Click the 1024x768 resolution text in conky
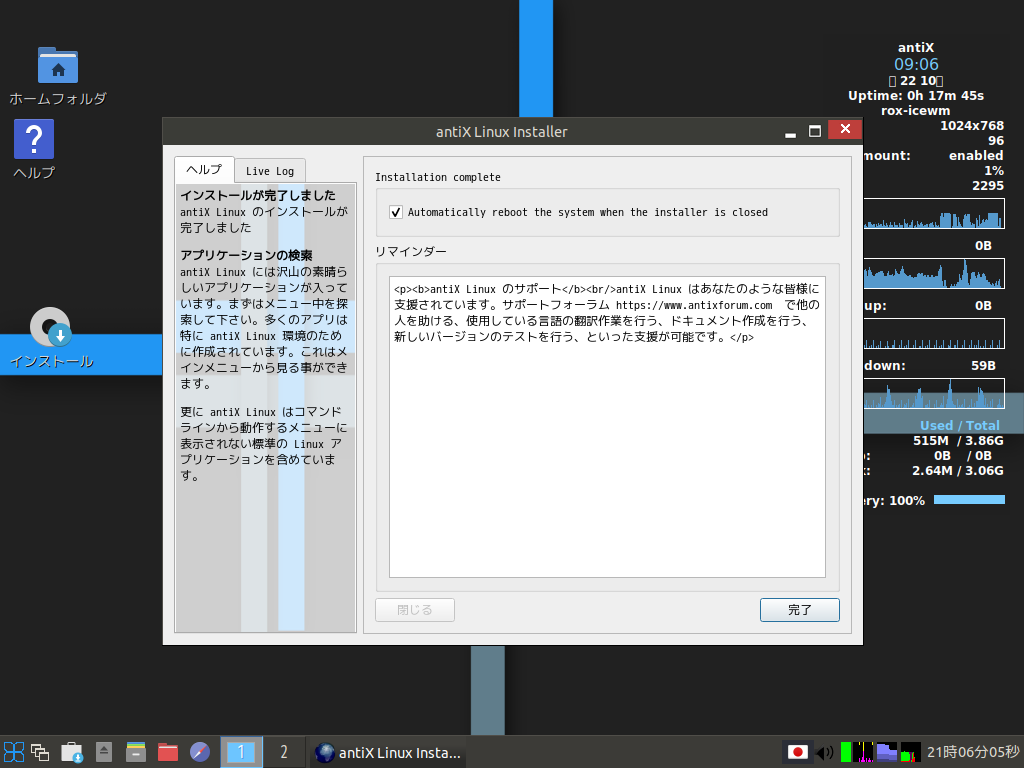This screenshot has width=1024, height=768. (972, 125)
